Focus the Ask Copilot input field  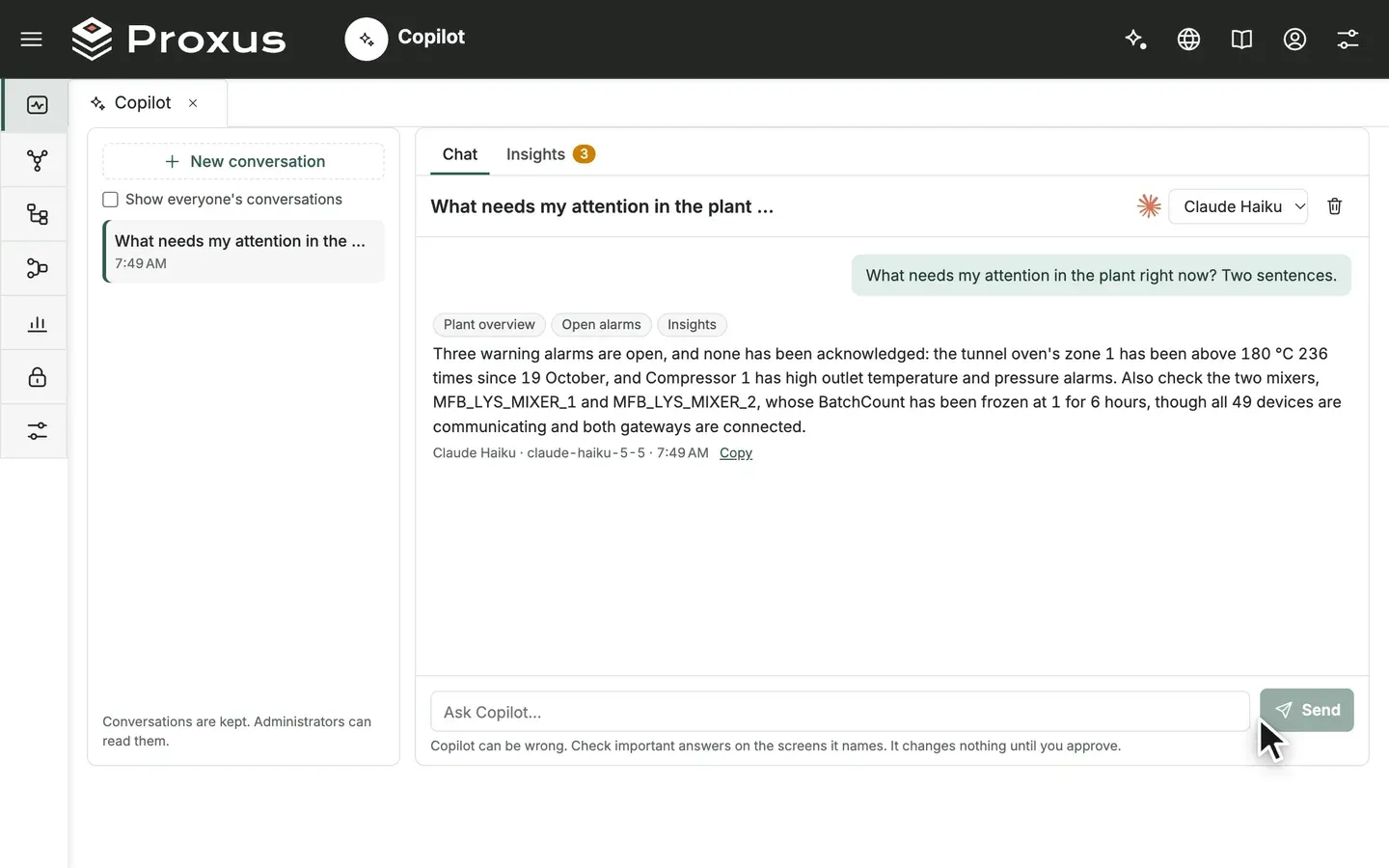pos(839,712)
